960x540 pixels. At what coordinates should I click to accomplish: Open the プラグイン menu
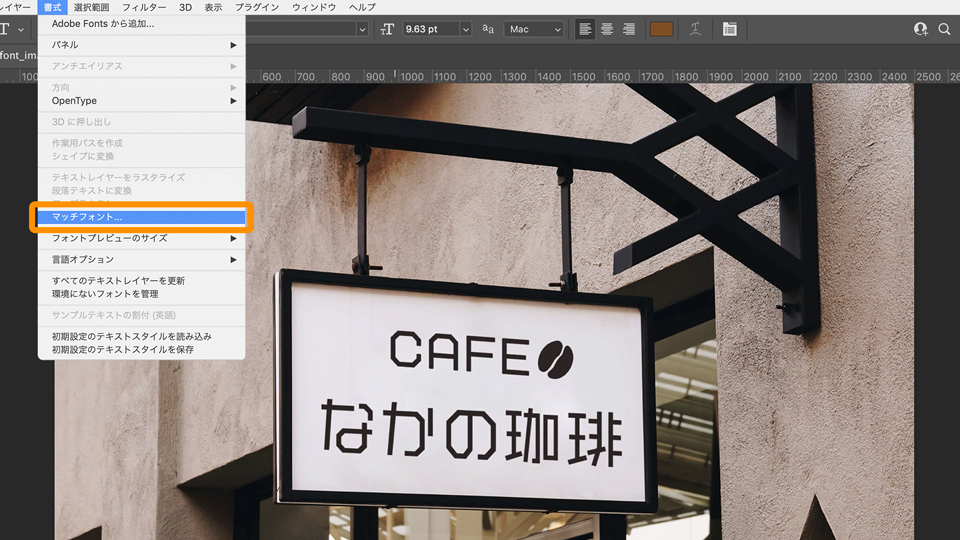click(x=257, y=7)
